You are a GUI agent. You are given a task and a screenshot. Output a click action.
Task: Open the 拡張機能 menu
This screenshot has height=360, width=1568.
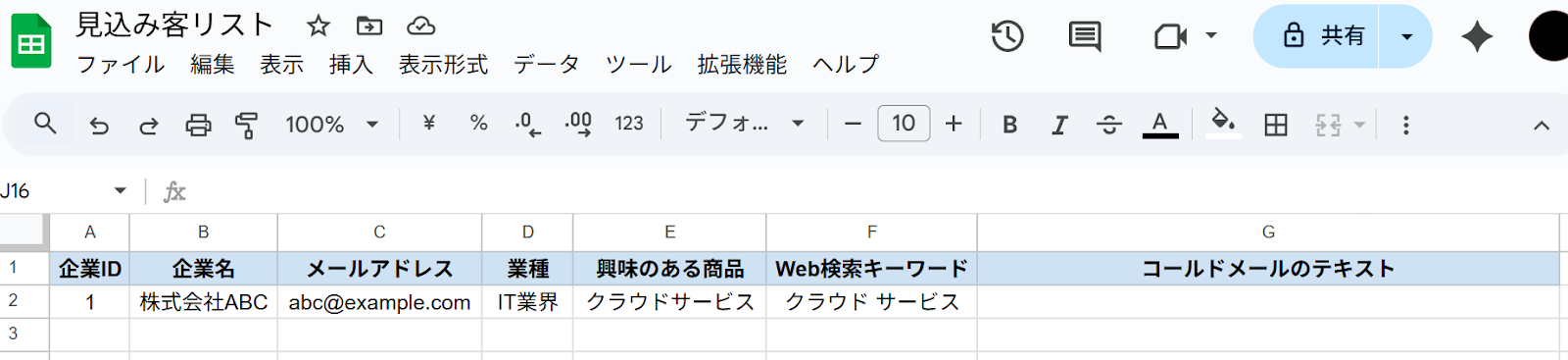(x=742, y=65)
